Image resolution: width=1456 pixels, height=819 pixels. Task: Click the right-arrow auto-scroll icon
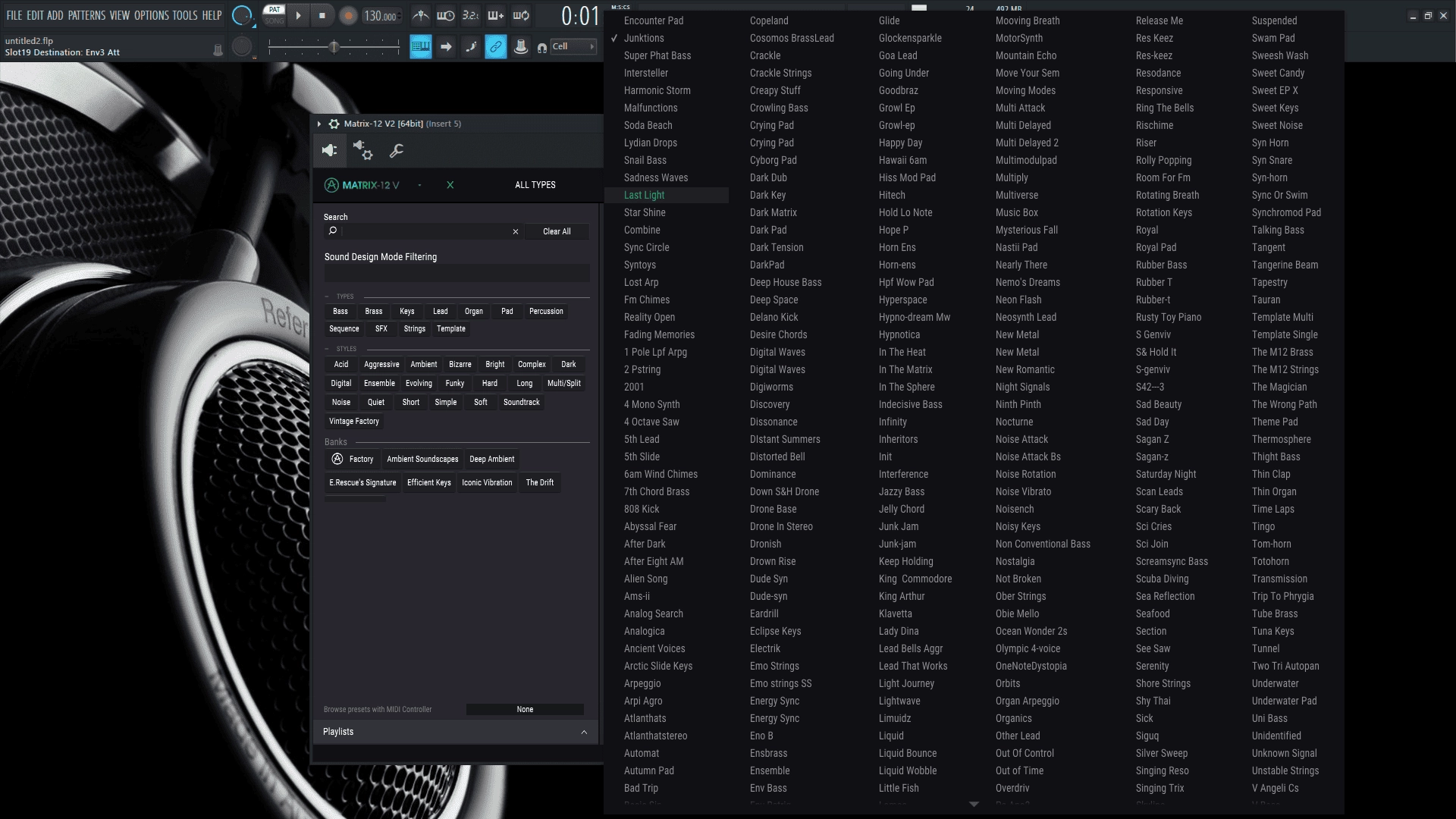[x=446, y=47]
